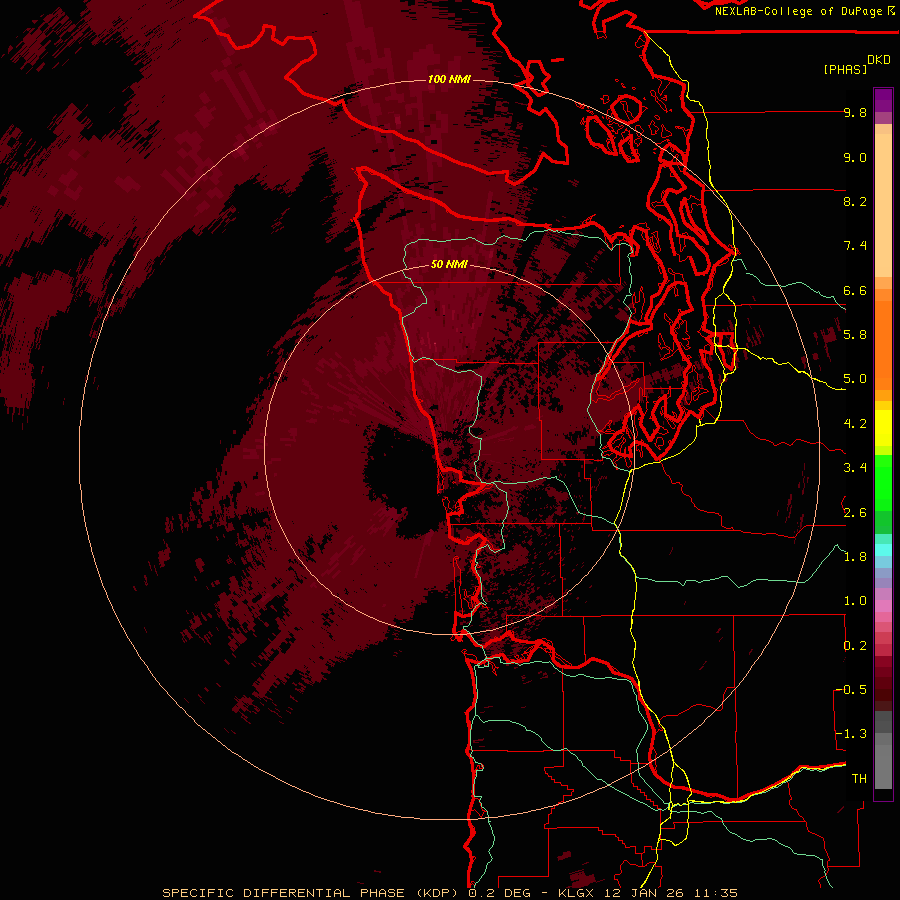Select the 7.4 legend value
The width and height of the screenshot is (900, 900).
point(855,246)
